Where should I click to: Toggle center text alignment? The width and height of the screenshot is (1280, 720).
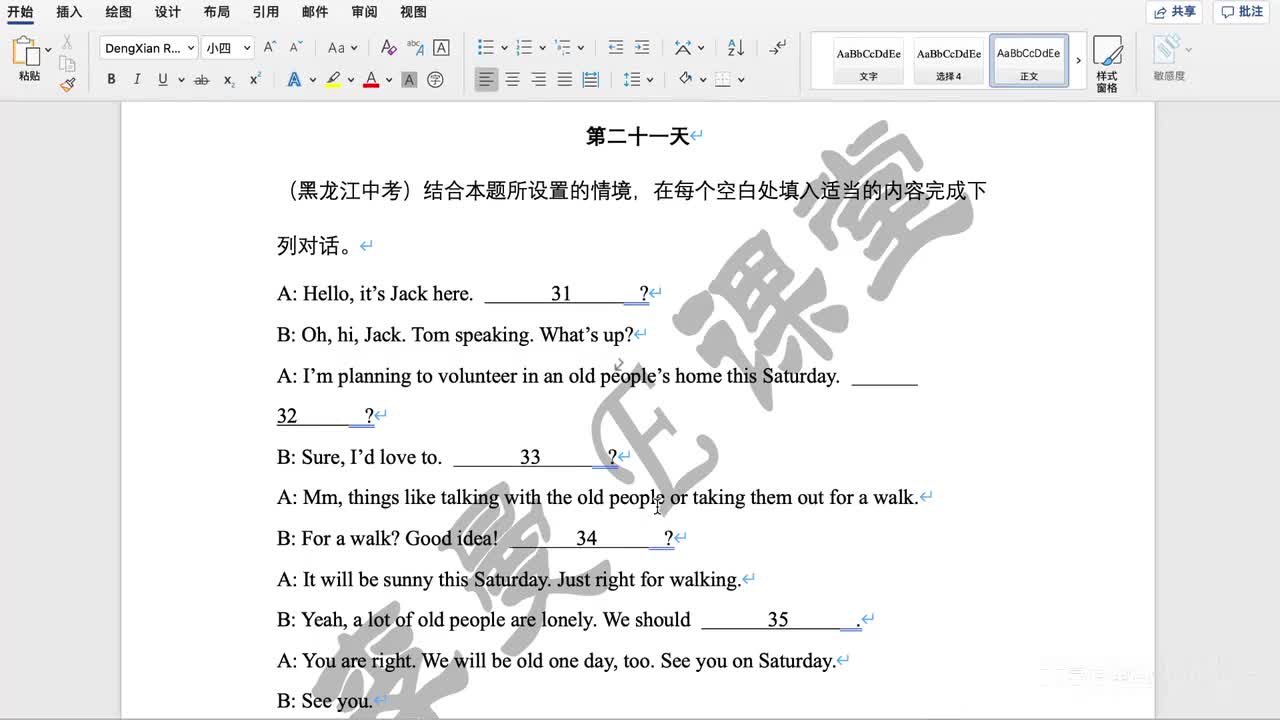point(512,79)
